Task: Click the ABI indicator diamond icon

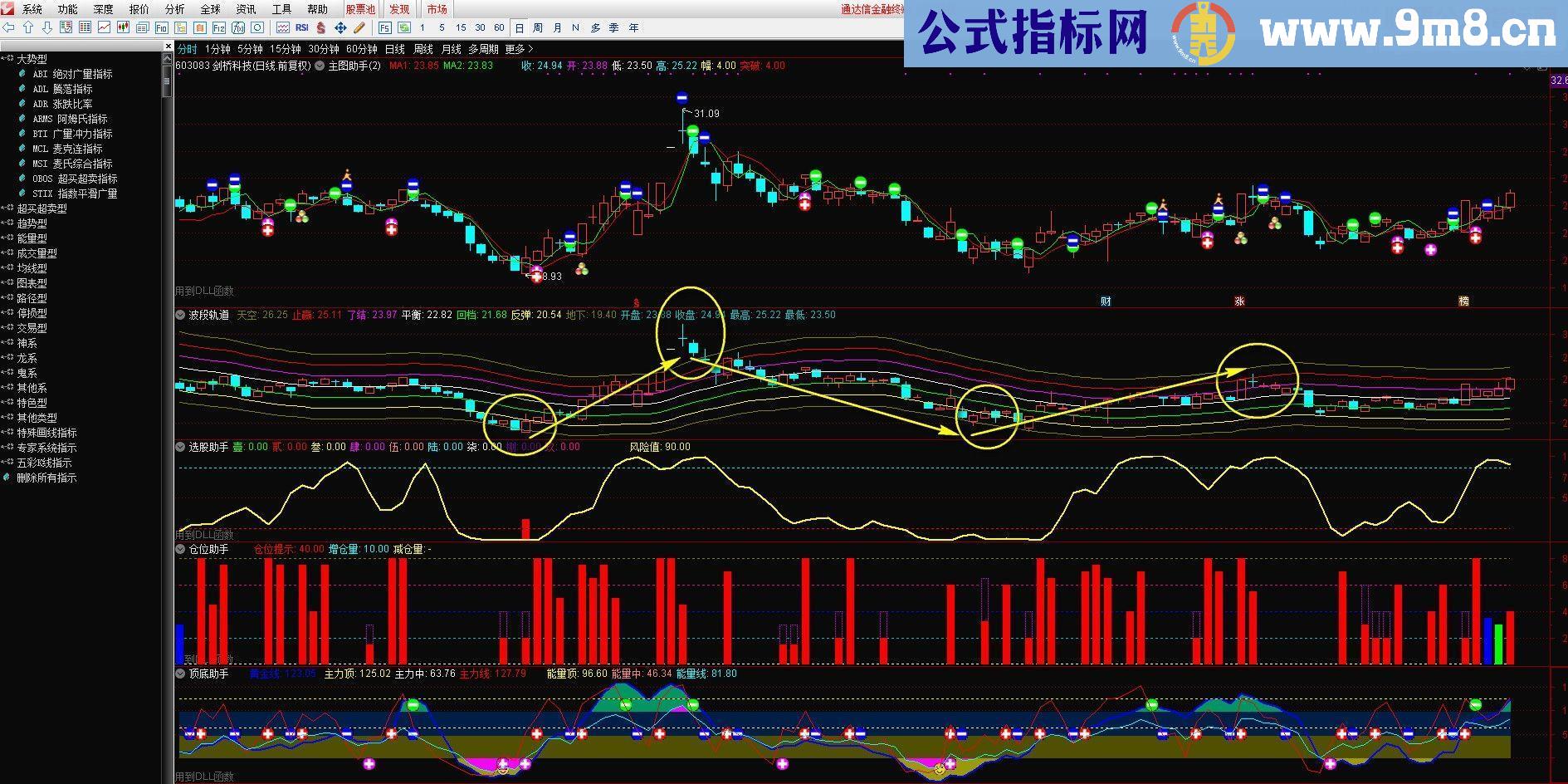Action: coord(22,73)
